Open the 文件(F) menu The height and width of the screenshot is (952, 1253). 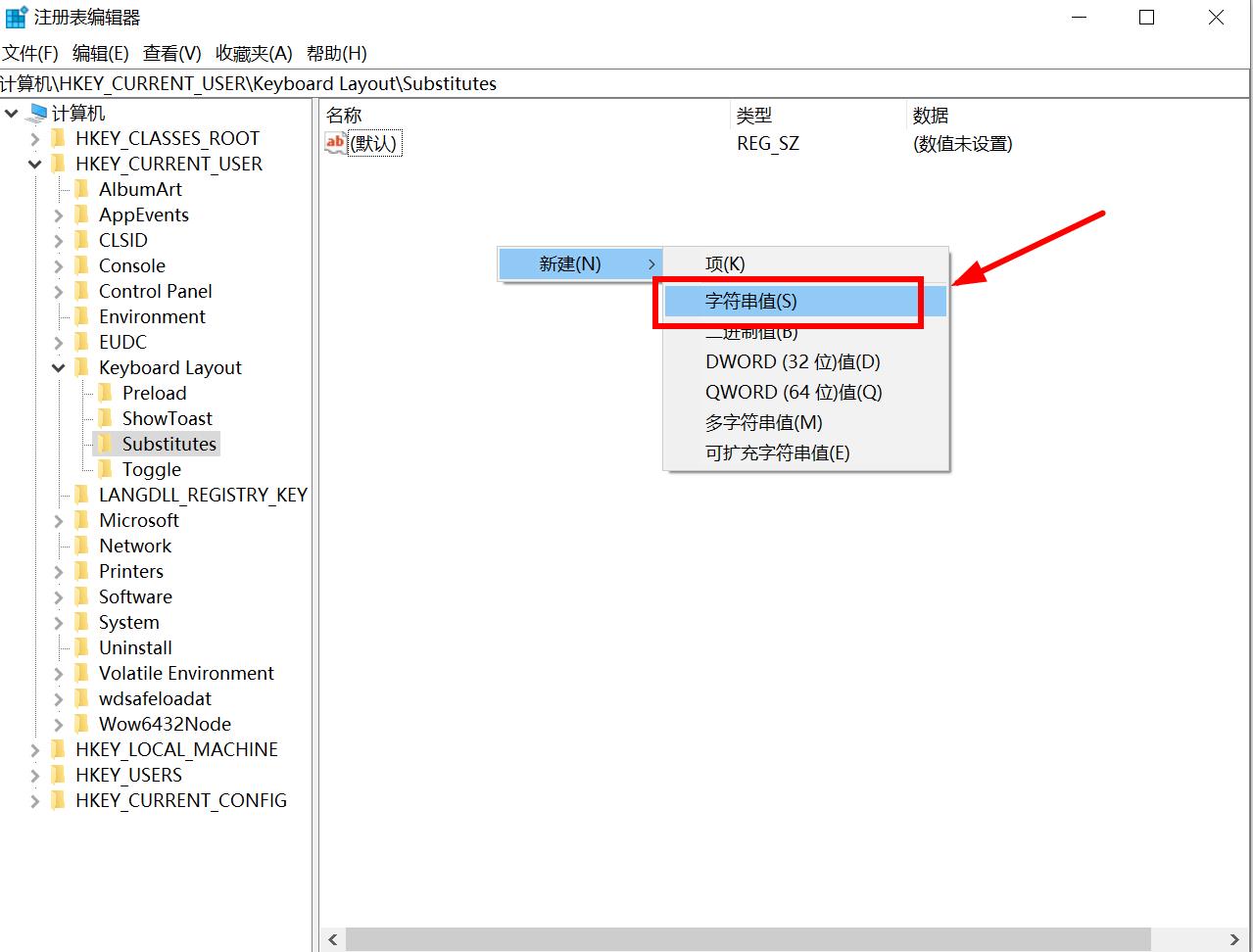(30, 53)
